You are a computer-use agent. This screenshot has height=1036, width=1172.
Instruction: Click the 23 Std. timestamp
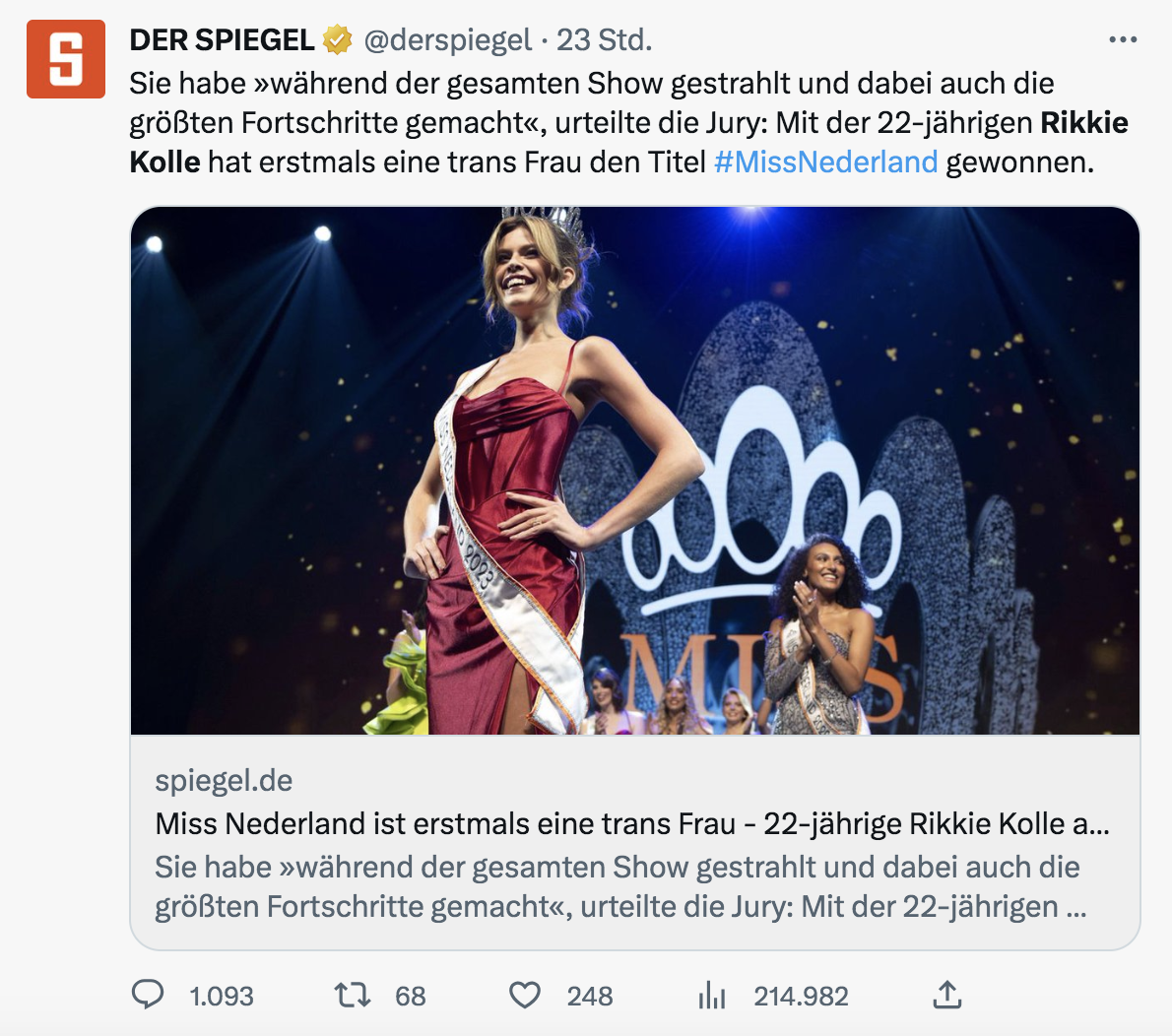604,40
